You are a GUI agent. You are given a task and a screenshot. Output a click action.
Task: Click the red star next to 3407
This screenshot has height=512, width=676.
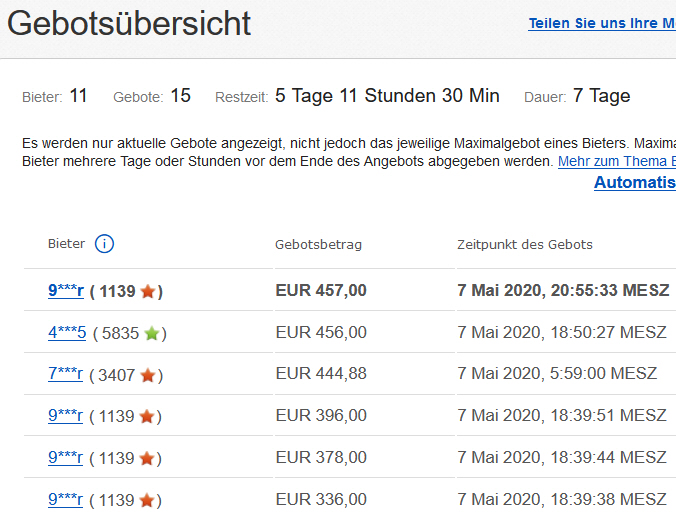148,376
